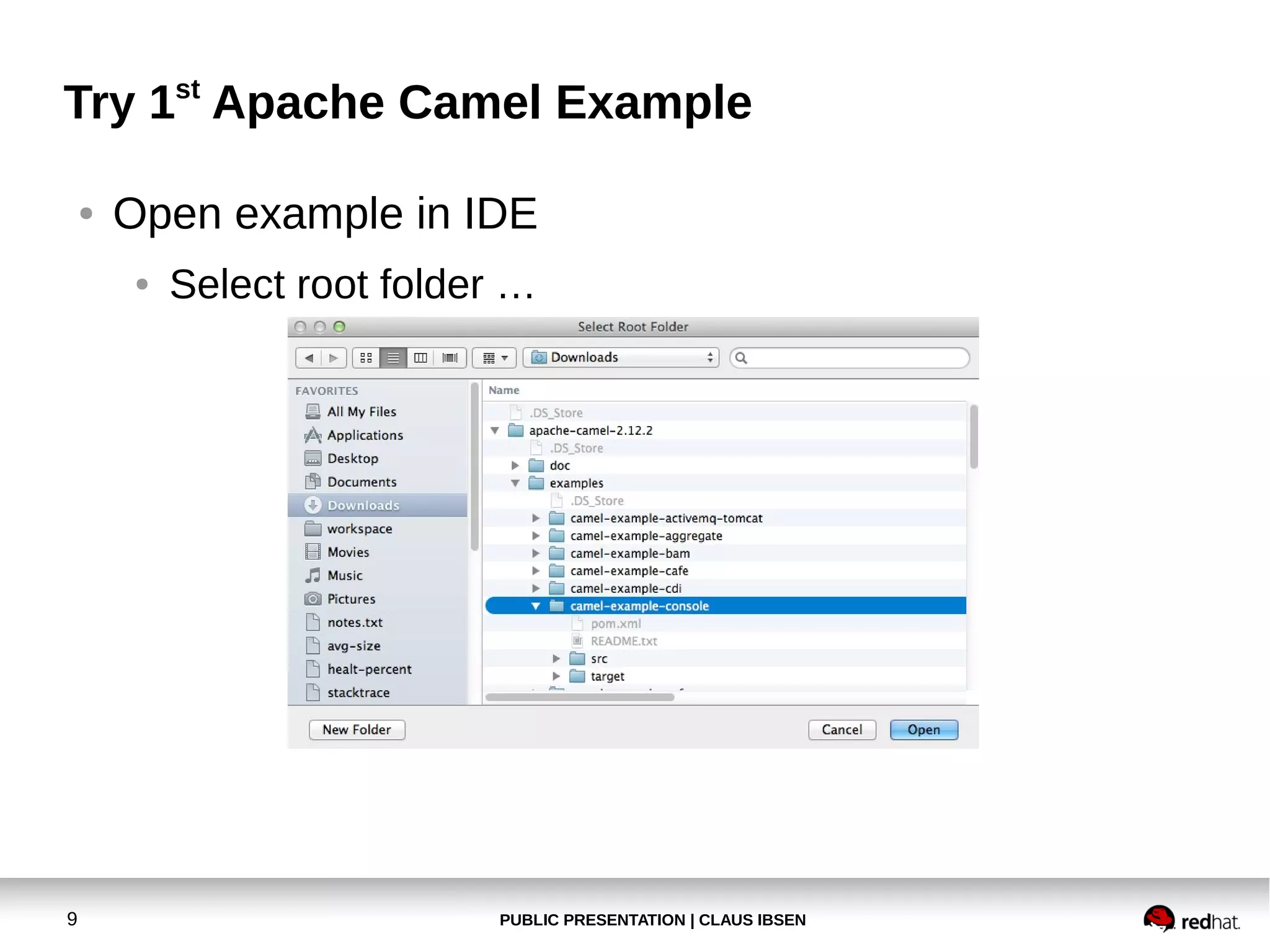The image size is (1270, 952).
Task: Select All My Files in sidebar
Action: coord(378,412)
